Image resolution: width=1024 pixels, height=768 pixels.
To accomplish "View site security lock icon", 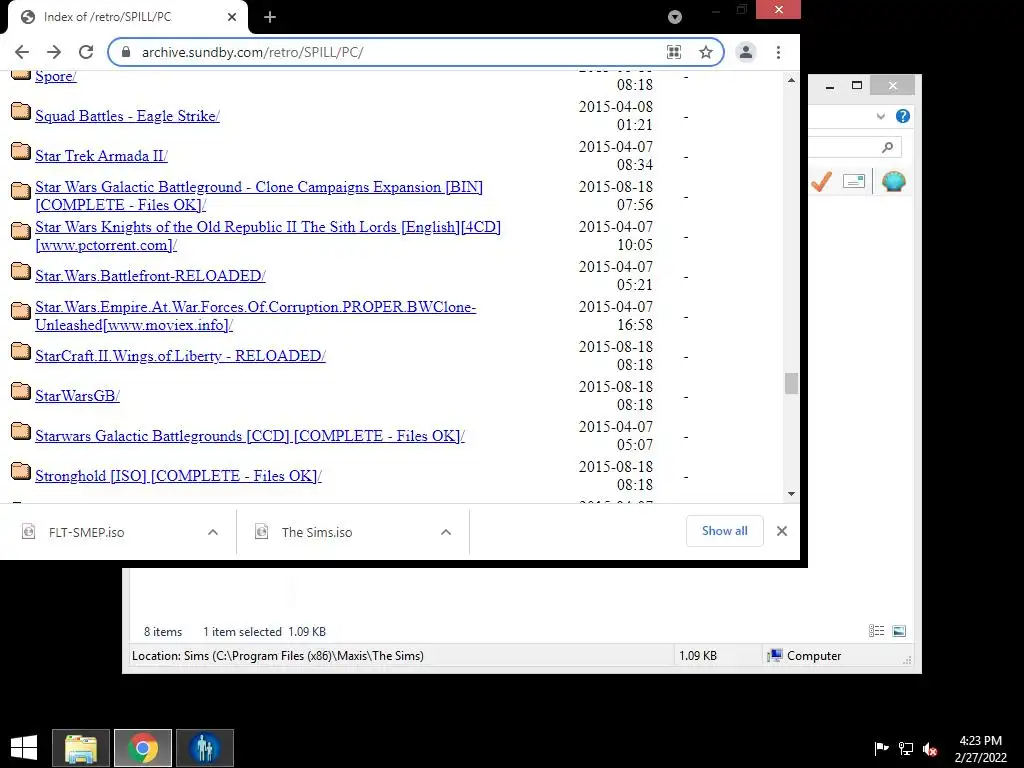I will (127, 52).
